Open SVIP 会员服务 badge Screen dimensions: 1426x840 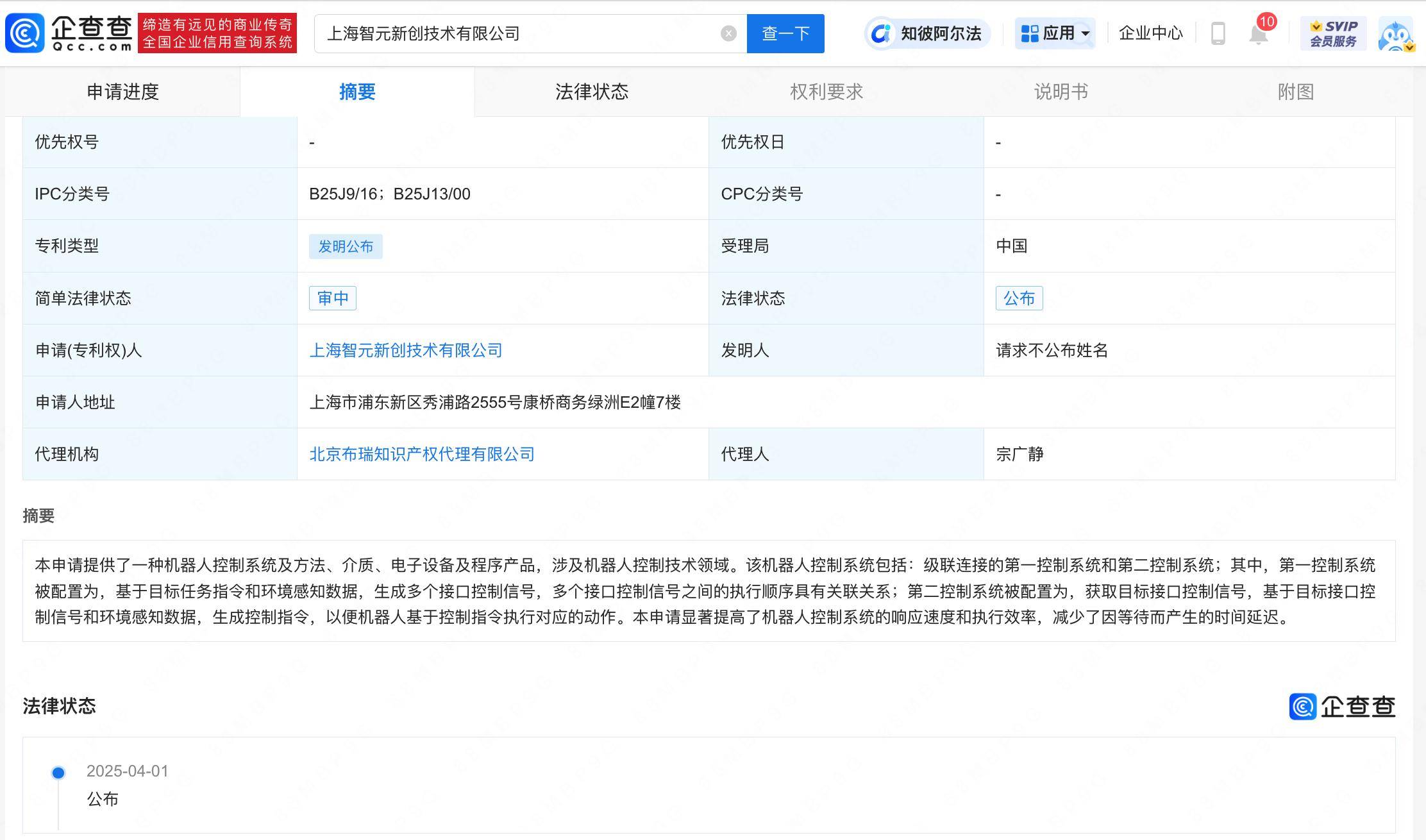point(1333,33)
